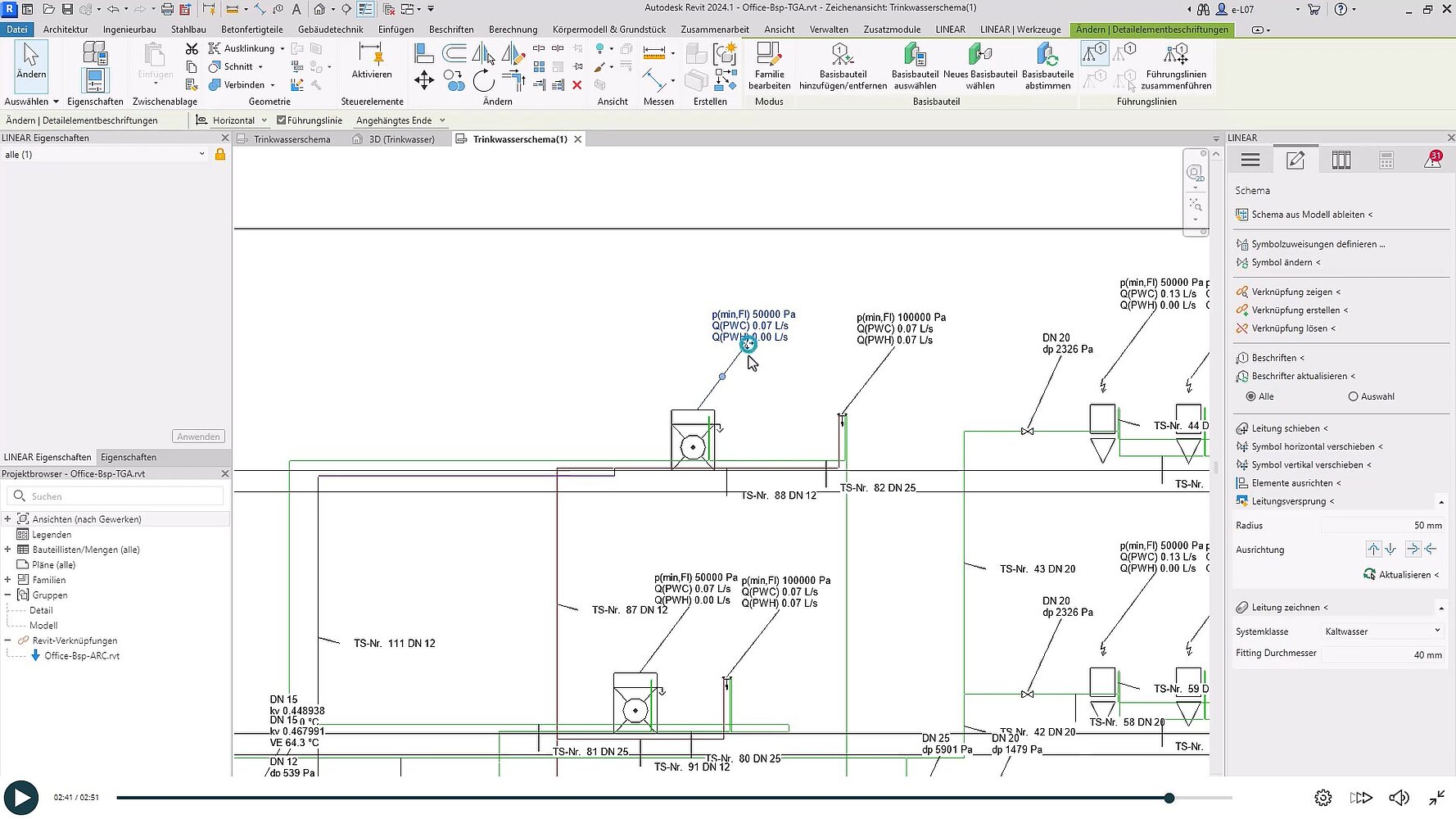Click the Aktualisieren button
This screenshot has width=1456, height=819.
pyautogui.click(x=1403, y=575)
